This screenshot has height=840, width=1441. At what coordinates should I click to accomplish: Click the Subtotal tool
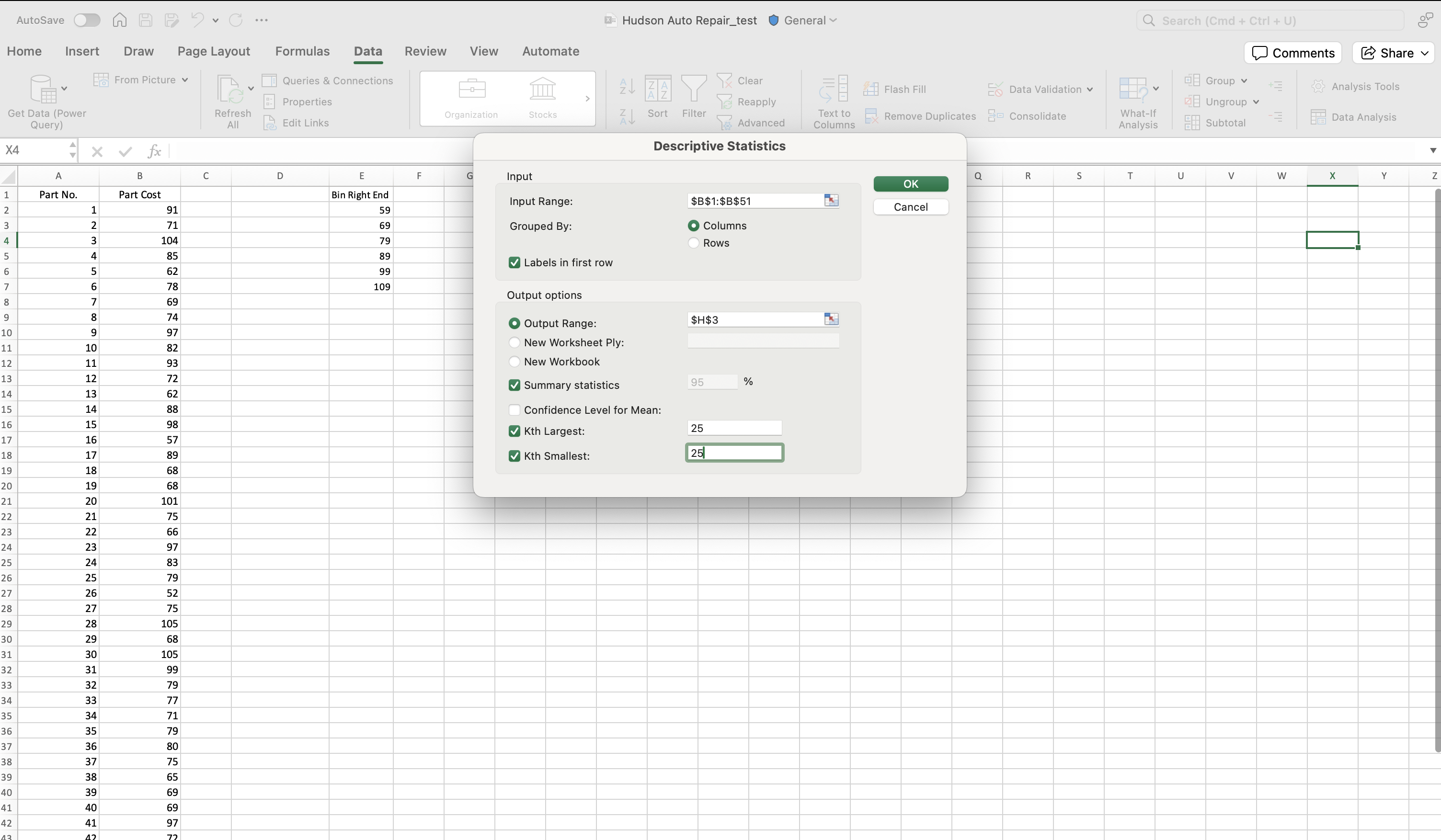point(1215,123)
